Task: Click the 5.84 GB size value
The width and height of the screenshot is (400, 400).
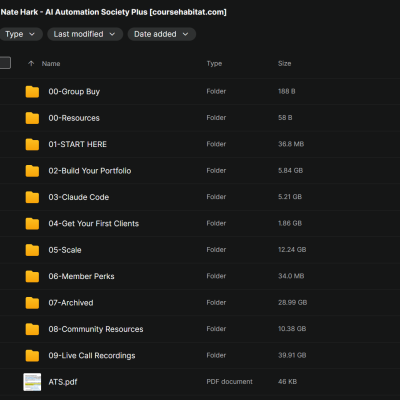Action: pos(291,170)
